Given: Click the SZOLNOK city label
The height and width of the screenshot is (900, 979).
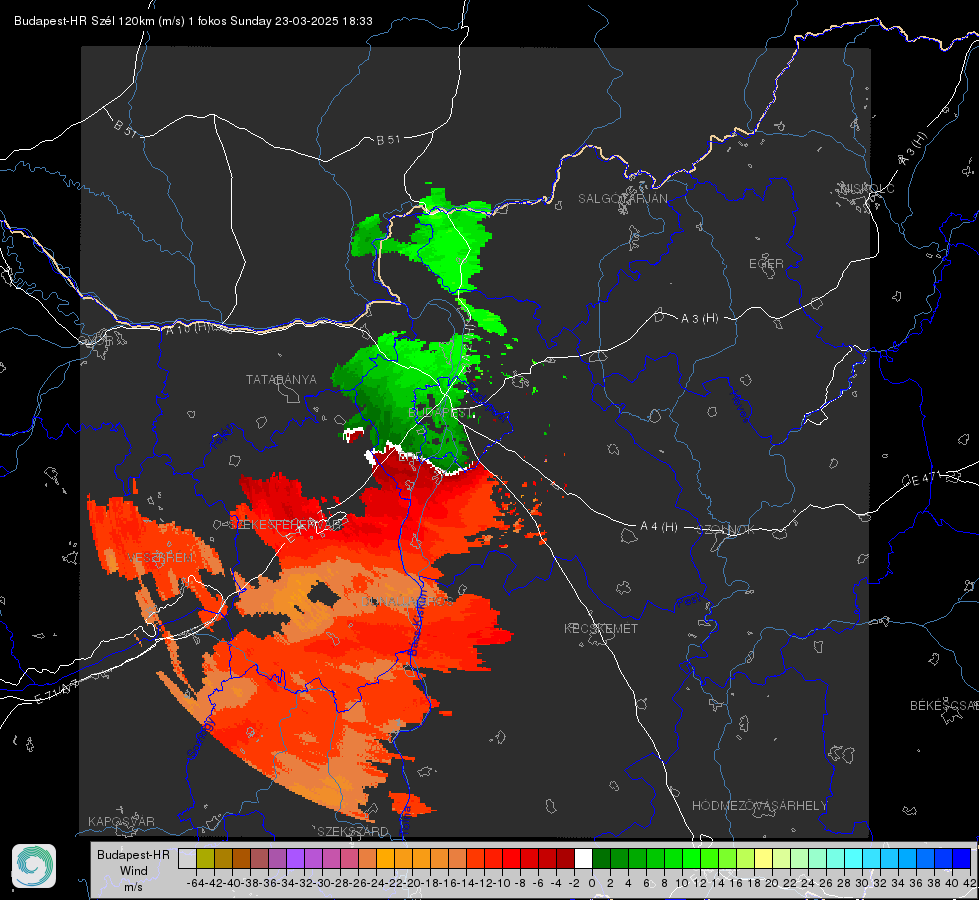Looking at the screenshot, I should (x=727, y=529).
